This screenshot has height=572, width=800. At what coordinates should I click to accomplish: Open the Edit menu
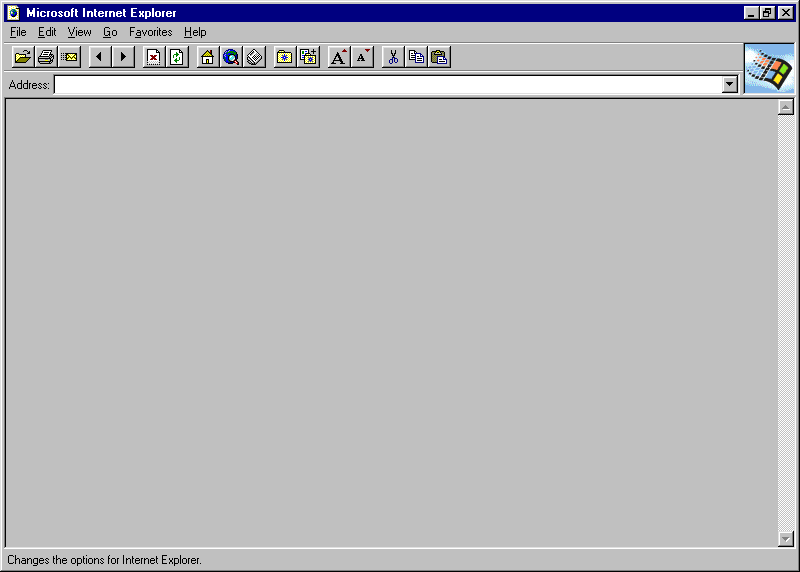coord(47,32)
